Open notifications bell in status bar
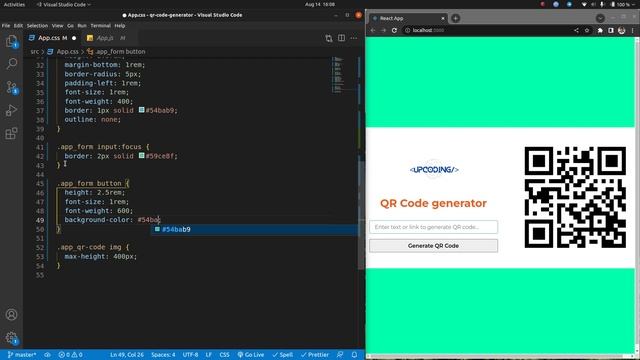 pos(354,355)
